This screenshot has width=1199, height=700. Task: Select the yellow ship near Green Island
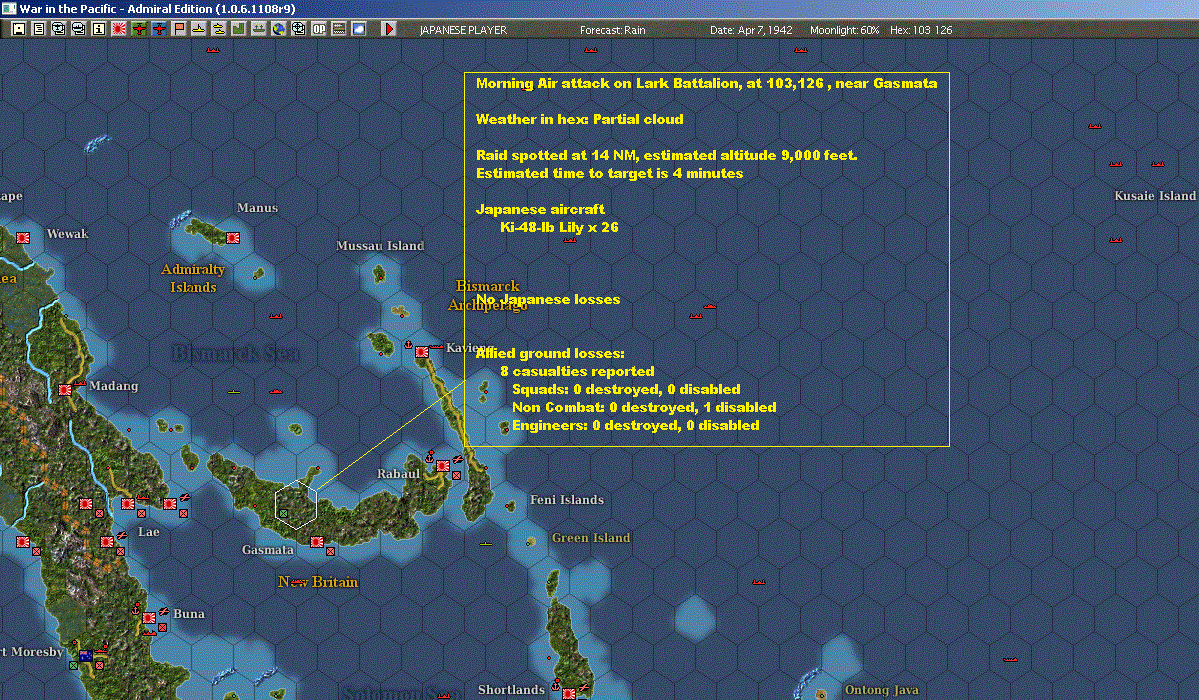(486, 544)
